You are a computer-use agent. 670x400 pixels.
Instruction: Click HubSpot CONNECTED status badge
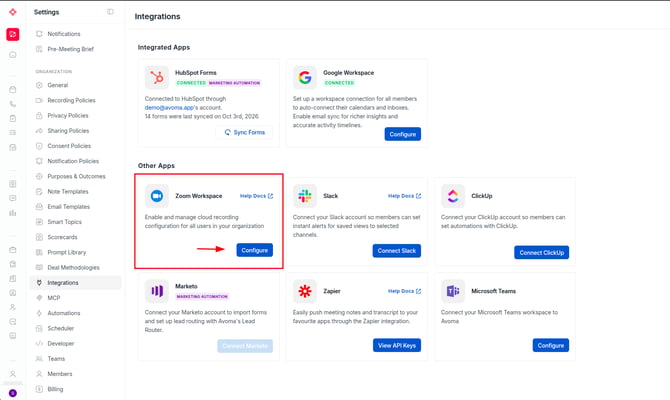(191, 83)
